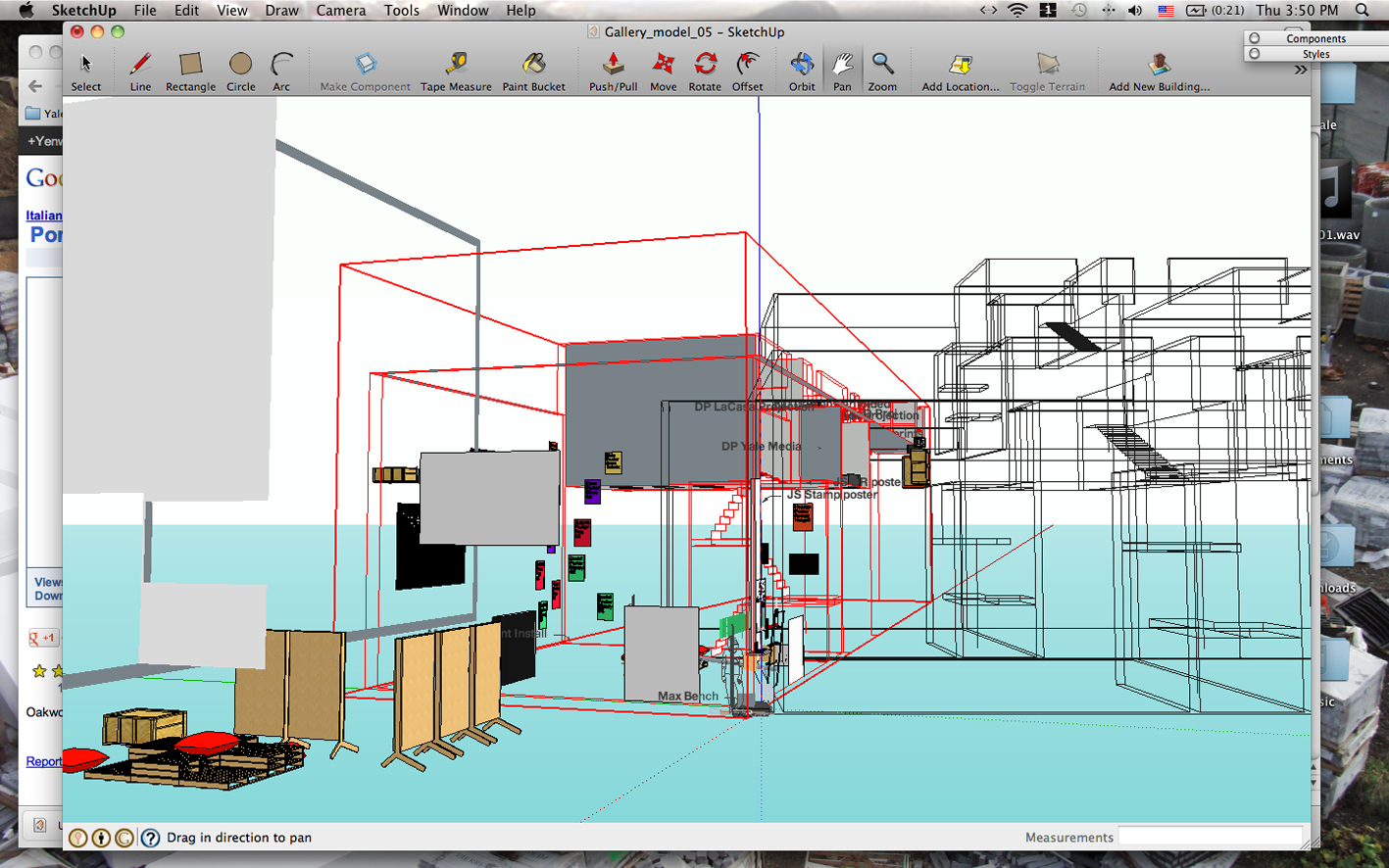Screen dimensions: 1389x868
Task: Open the SketchUp application menu
Action: coord(83,10)
